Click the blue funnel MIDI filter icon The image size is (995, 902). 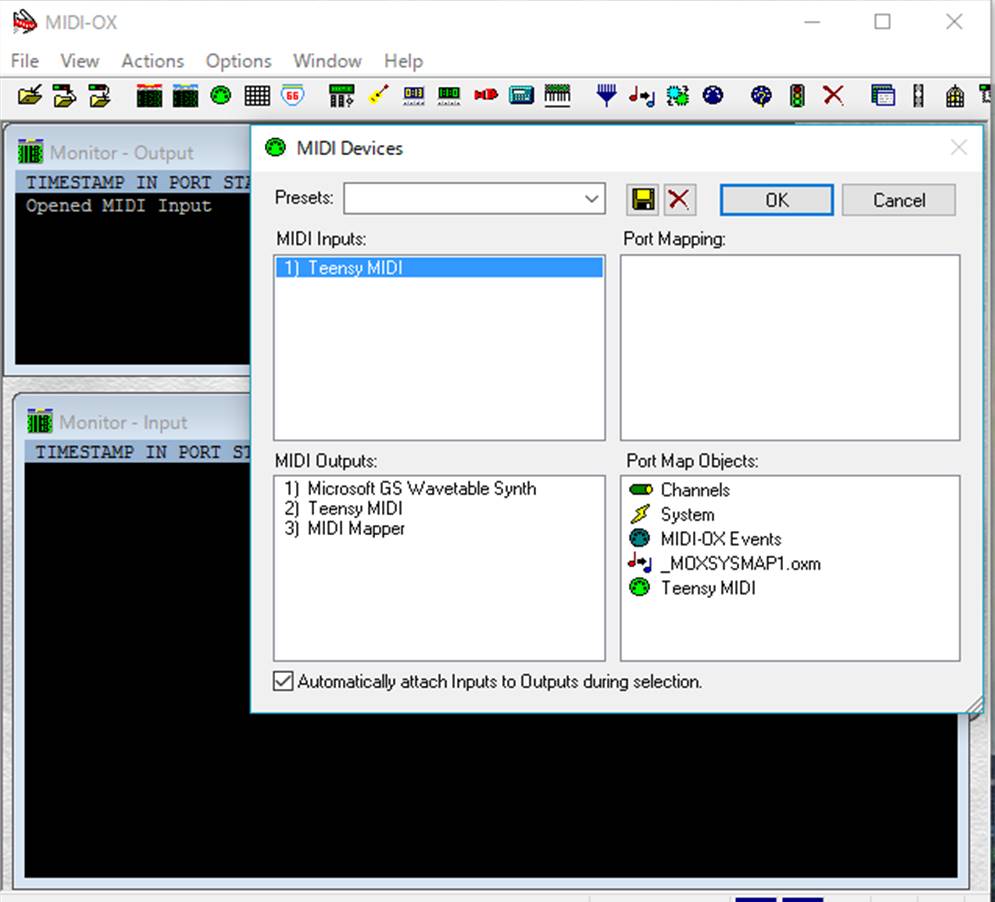pos(607,96)
